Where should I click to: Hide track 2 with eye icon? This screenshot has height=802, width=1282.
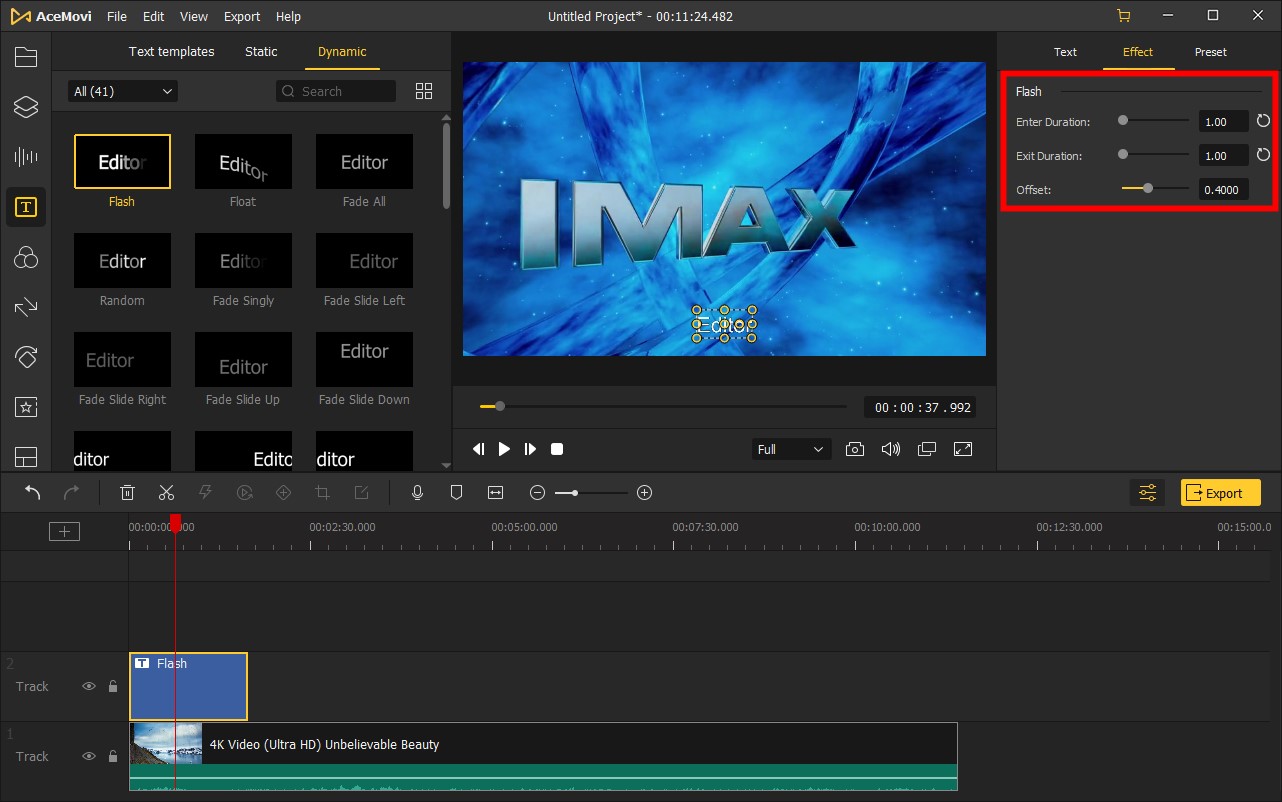click(x=89, y=687)
